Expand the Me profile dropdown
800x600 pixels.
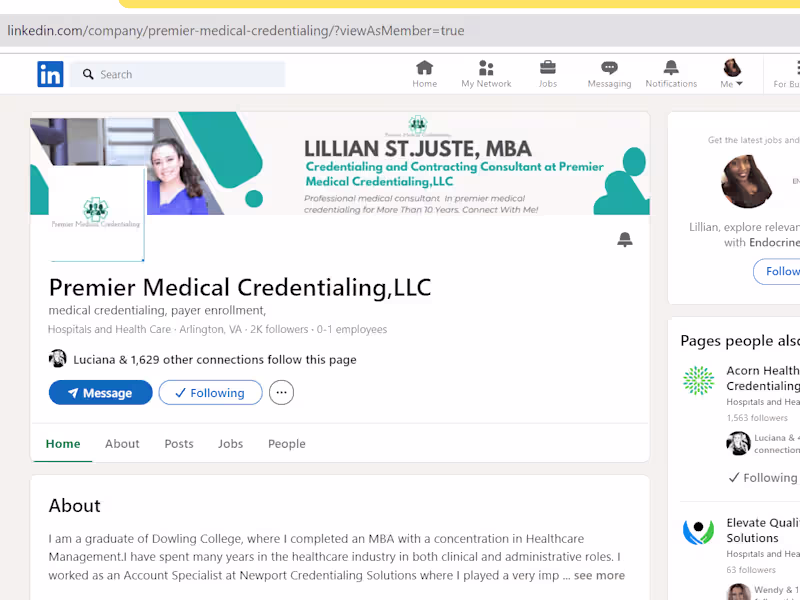(732, 74)
